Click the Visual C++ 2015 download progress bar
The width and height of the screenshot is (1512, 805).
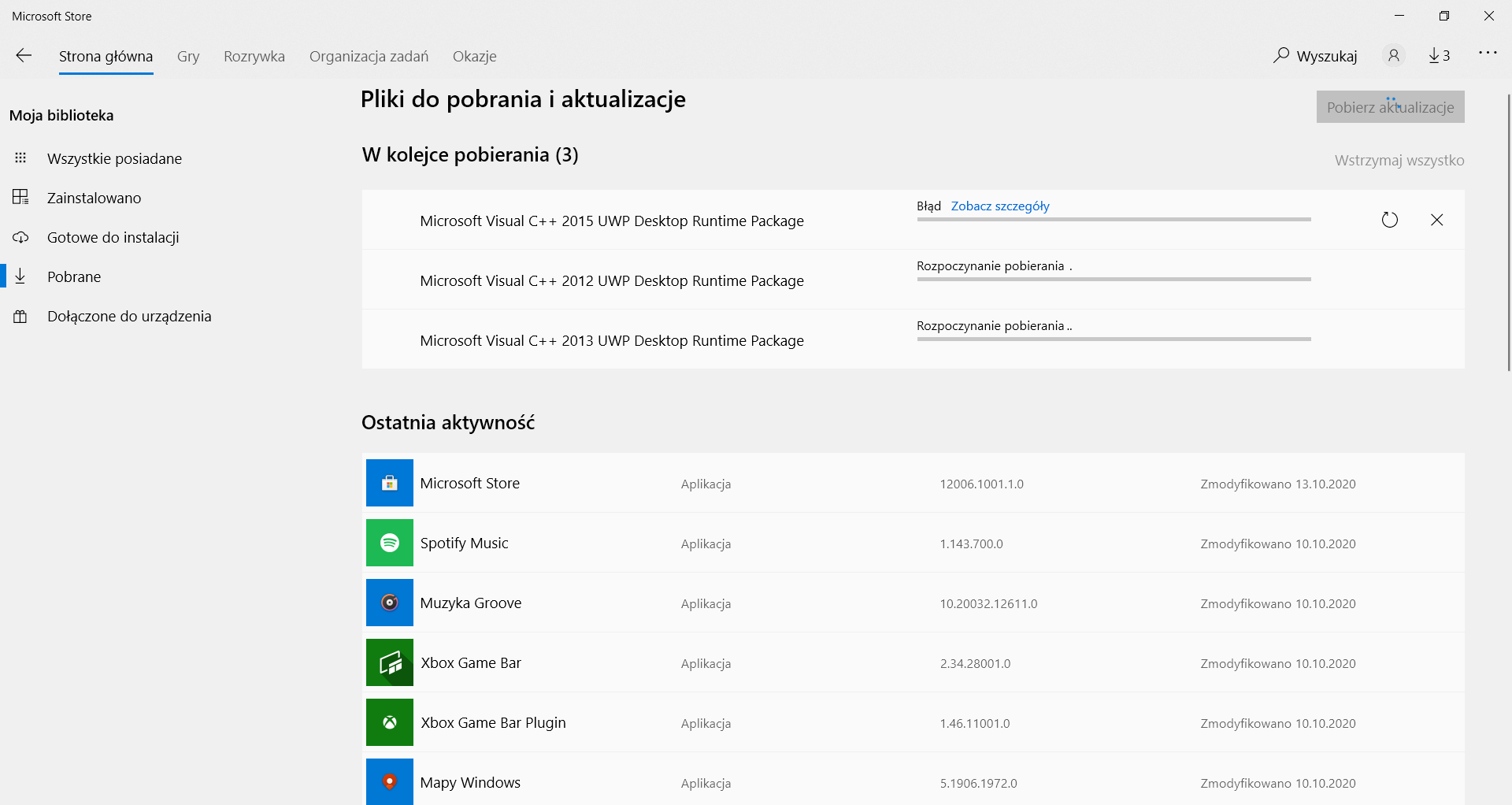pyautogui.click(x=1114, y=219)
